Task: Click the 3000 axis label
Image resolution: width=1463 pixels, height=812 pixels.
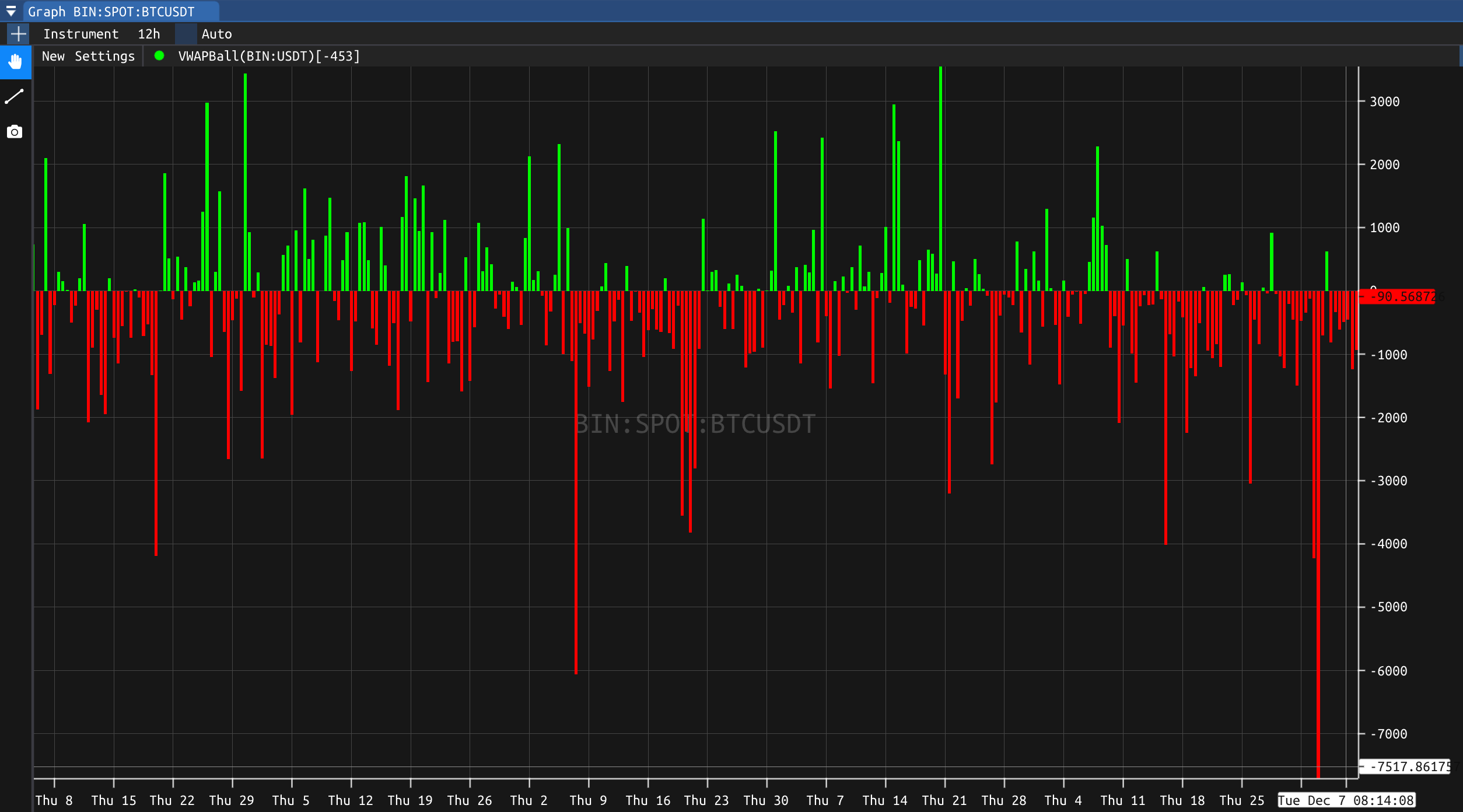Action: (1384, 102)
